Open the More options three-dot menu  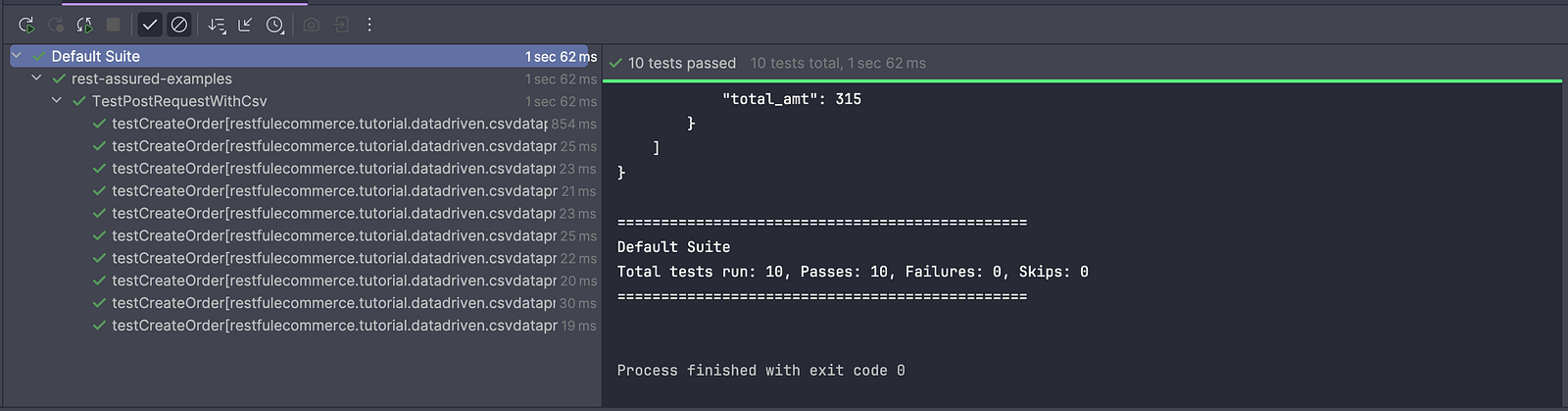(x=369, y=25)
